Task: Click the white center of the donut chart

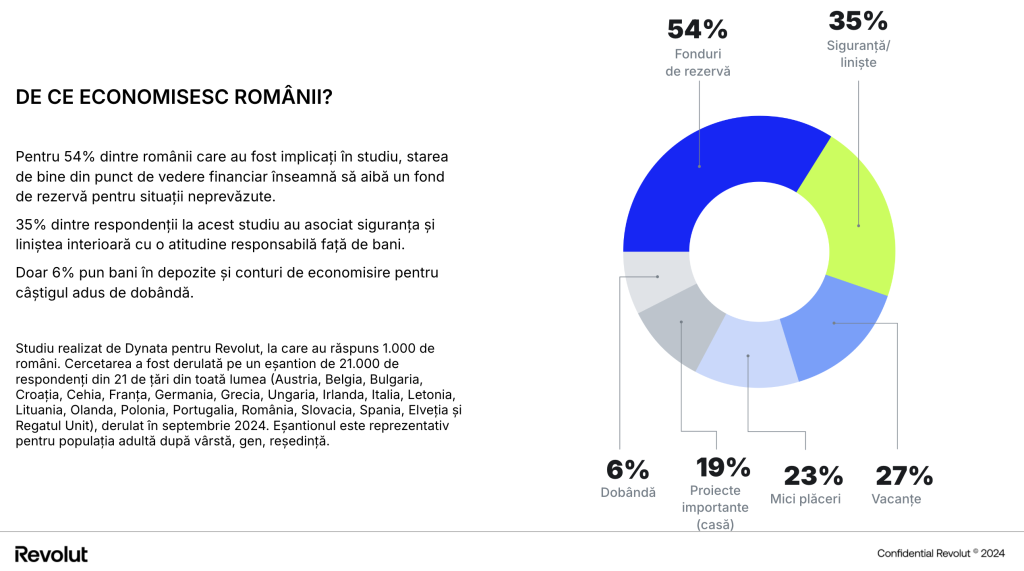Action: tap(759, 252)
